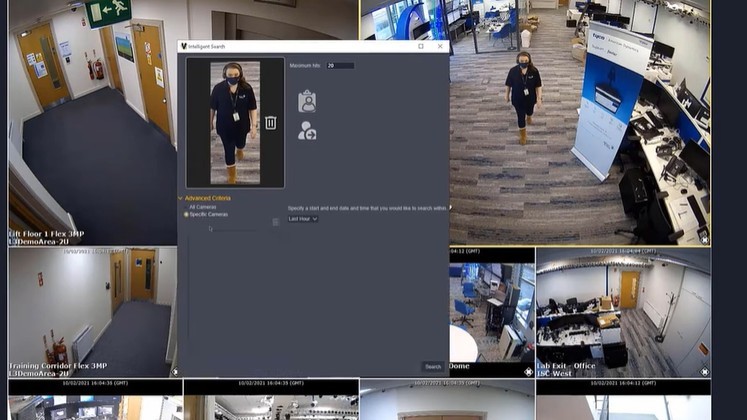Select the Lift Floor 1 Flex 3MP camera view
The image size is (747, 420).
[x=90, y=120]
